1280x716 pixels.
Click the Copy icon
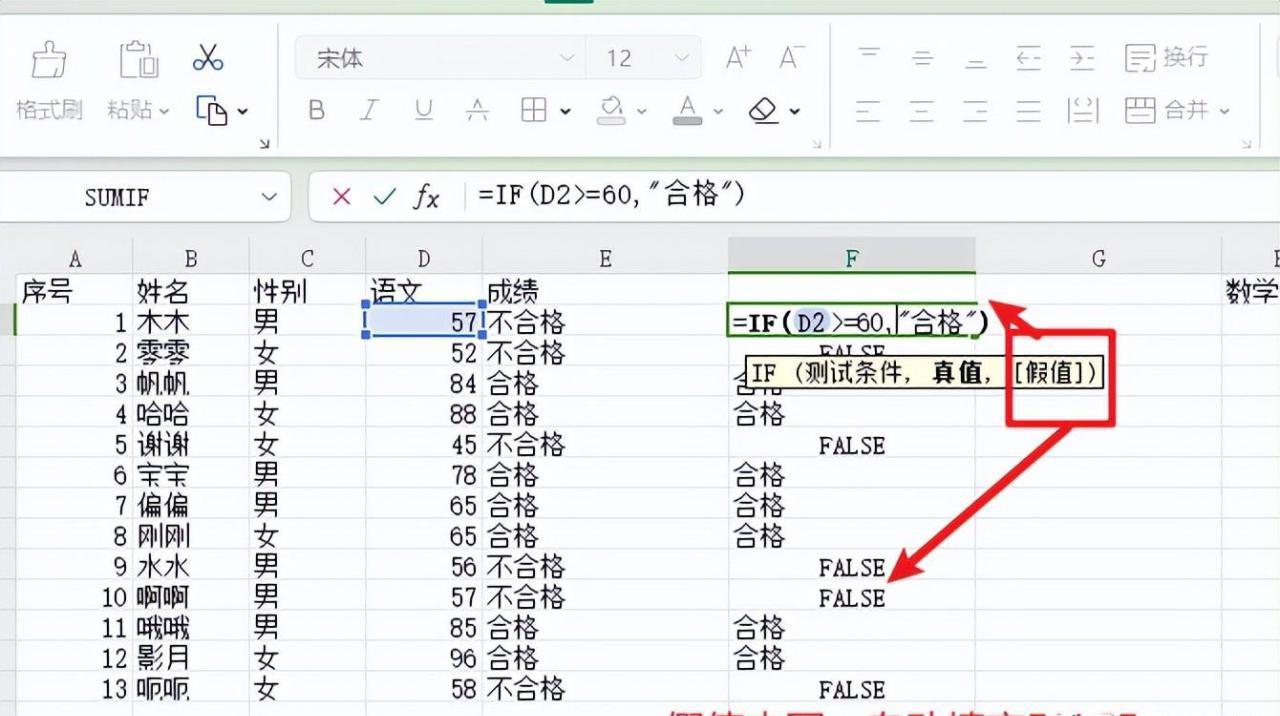tap(211, 111)
